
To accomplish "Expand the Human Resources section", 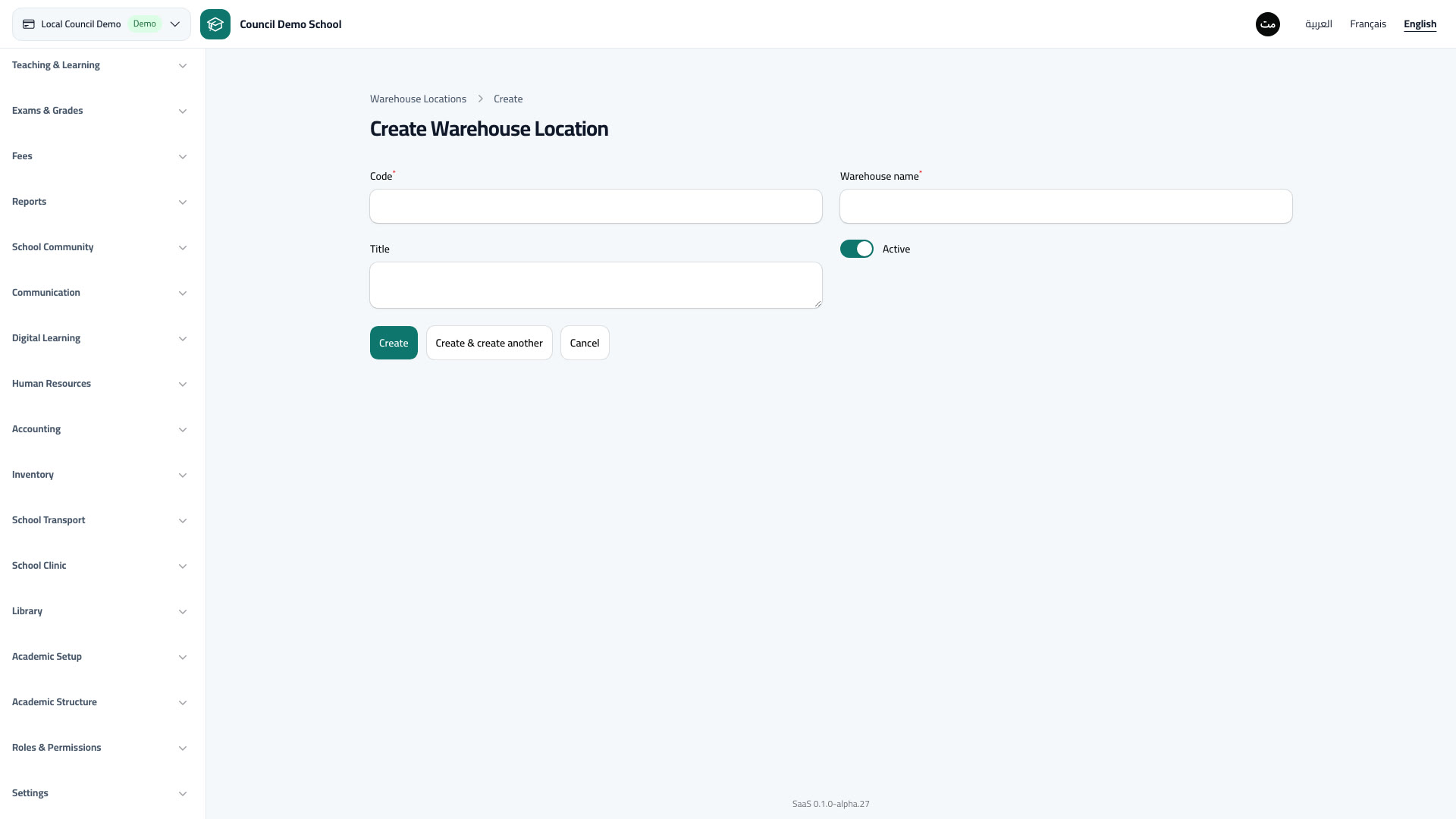I will pyautogui.click(x=99, y=384).
